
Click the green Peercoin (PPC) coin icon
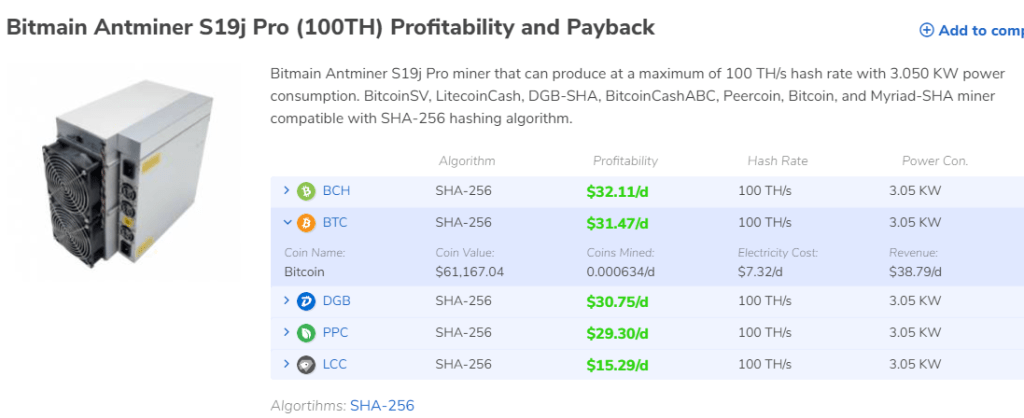coord(305,333)
